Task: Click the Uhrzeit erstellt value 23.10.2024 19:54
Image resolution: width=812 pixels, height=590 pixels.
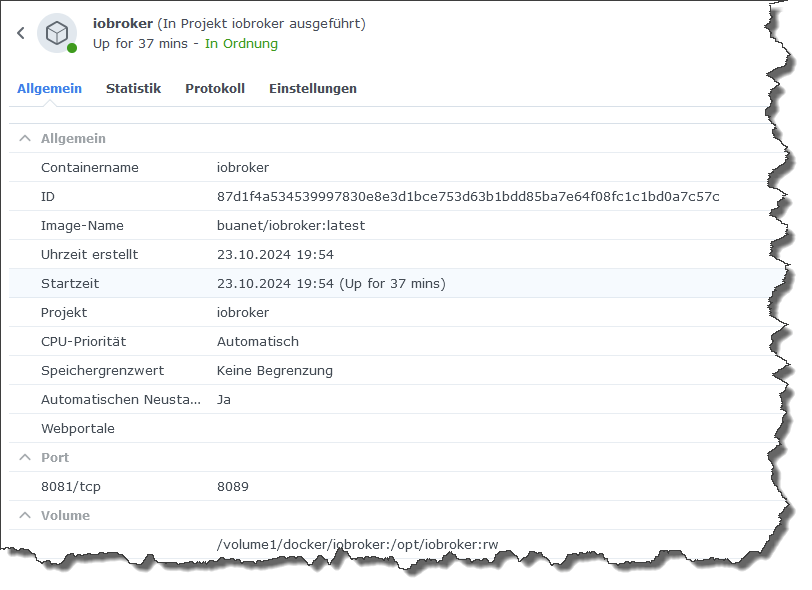Action: (x=276, y=255)
